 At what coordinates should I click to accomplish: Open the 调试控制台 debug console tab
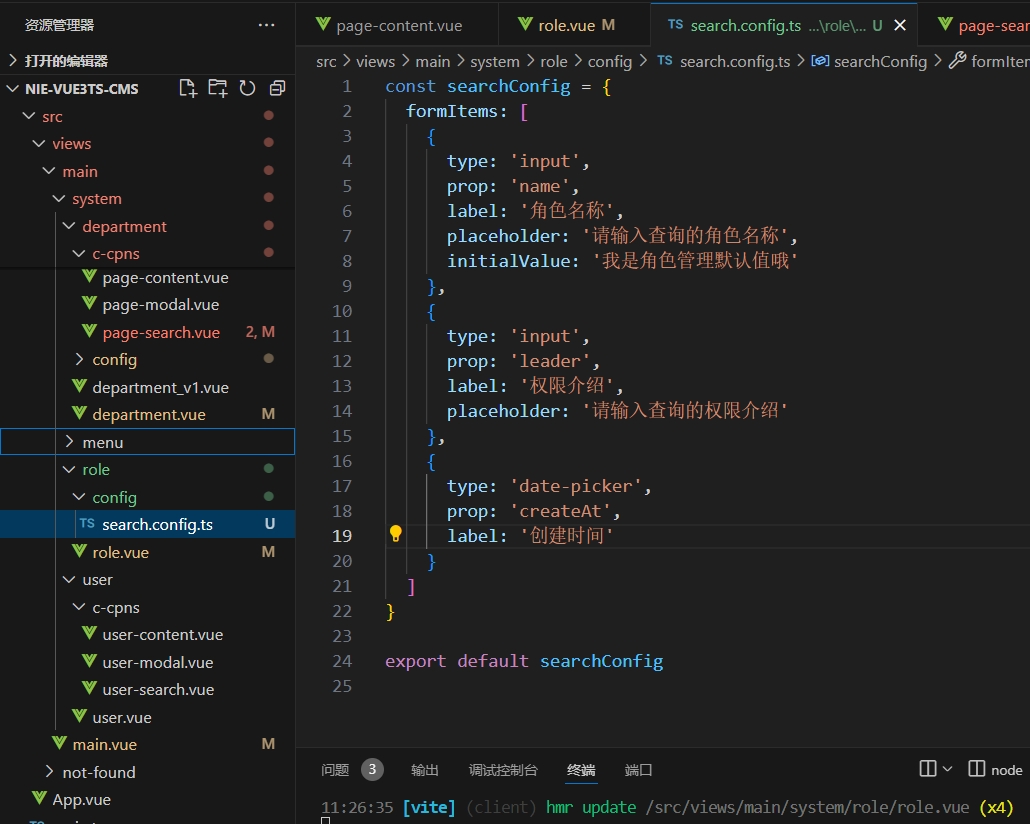point(503,769)
